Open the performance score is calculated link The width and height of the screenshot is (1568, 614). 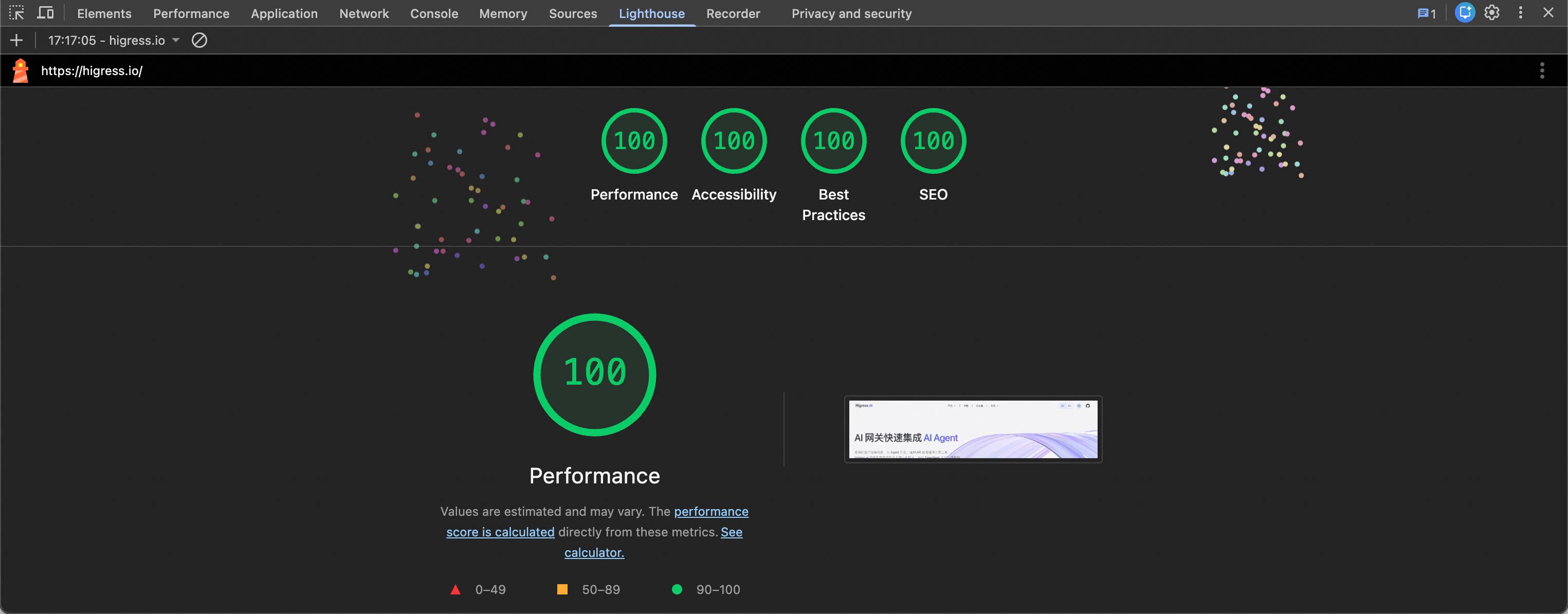click(500, 532)
